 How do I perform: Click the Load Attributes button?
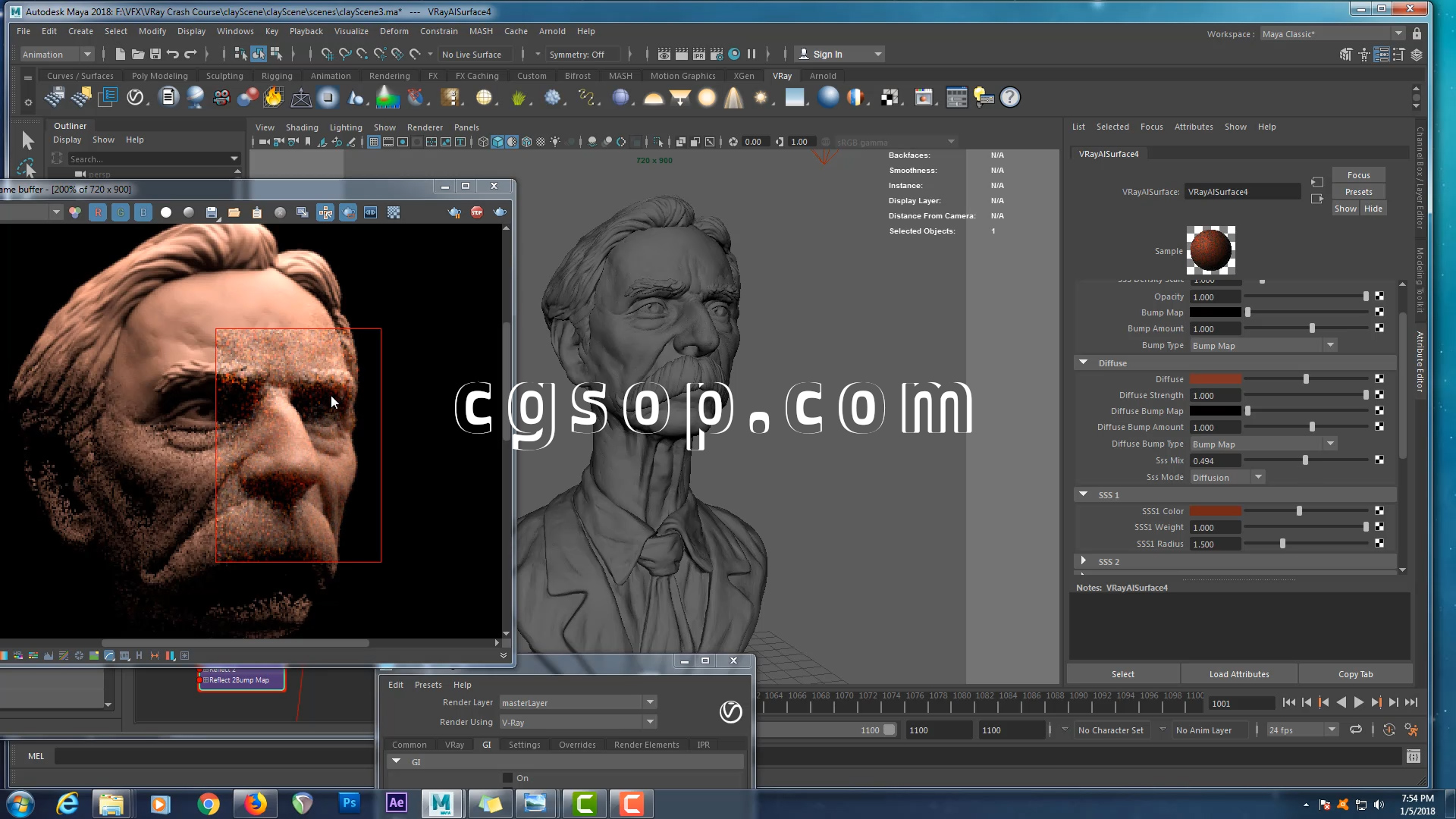pyautogui.click(x=1238, y=674)
